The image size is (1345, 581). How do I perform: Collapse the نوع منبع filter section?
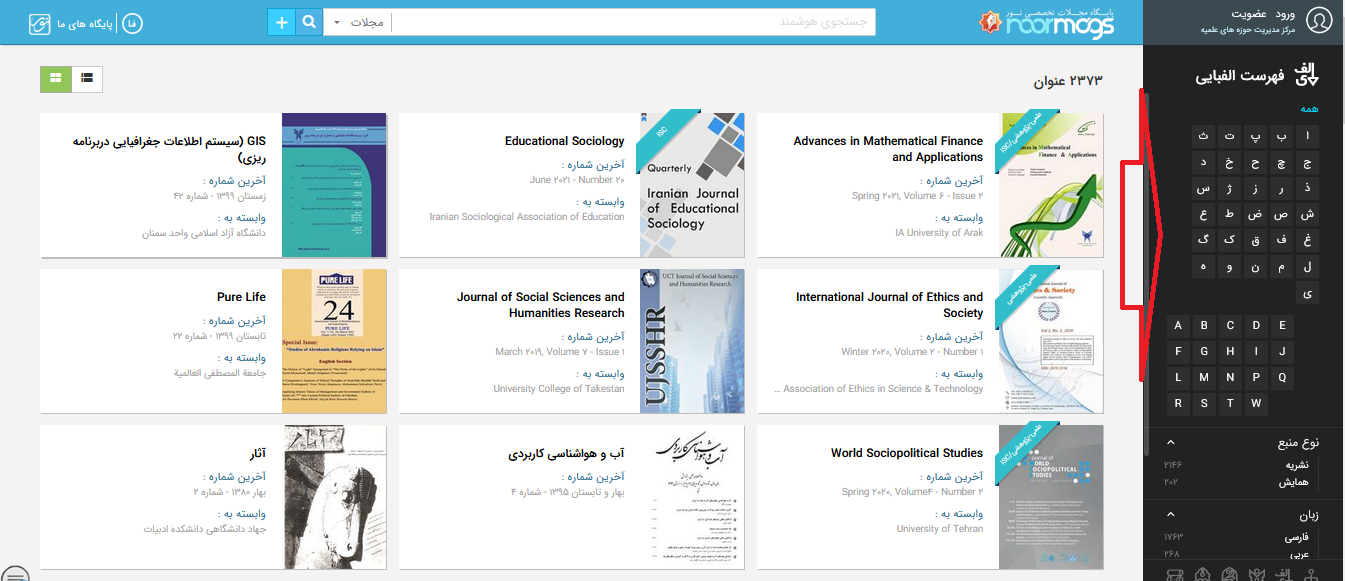click(1171, 442)
